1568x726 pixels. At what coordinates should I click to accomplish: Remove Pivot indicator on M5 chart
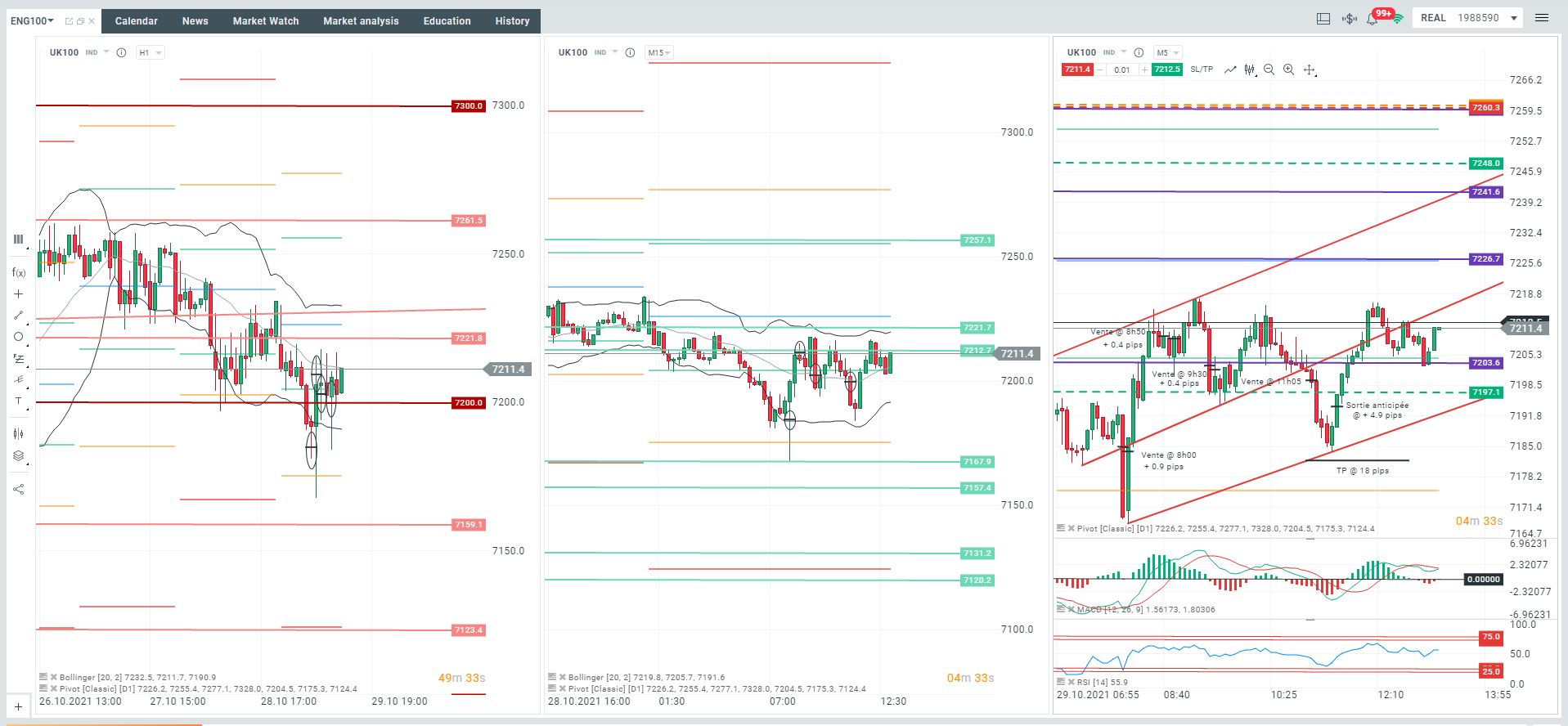[x=1071, y=529]
